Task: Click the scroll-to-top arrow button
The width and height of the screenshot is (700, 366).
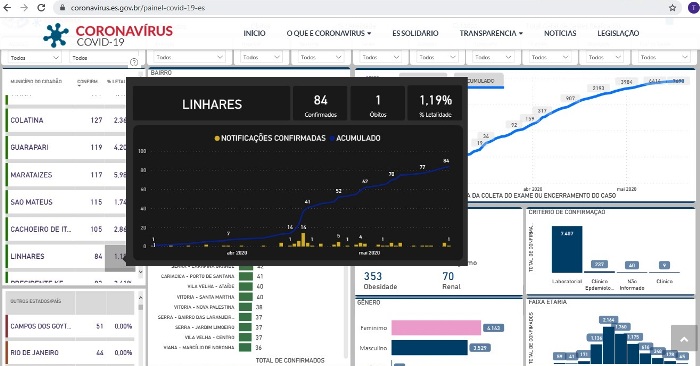Action: [x=684, y=340]
